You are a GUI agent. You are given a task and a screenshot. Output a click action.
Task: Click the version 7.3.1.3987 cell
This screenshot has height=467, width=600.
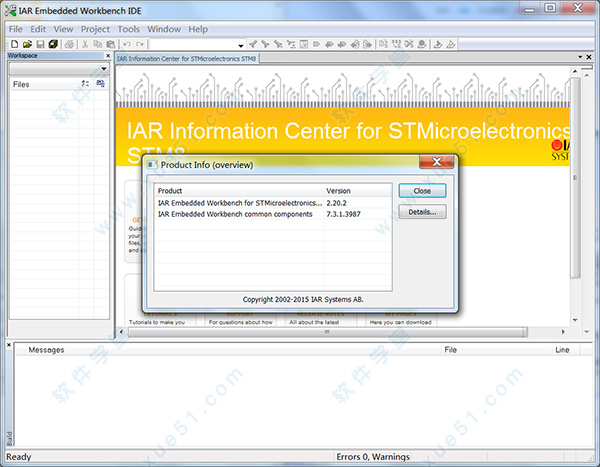pos(343,214)
